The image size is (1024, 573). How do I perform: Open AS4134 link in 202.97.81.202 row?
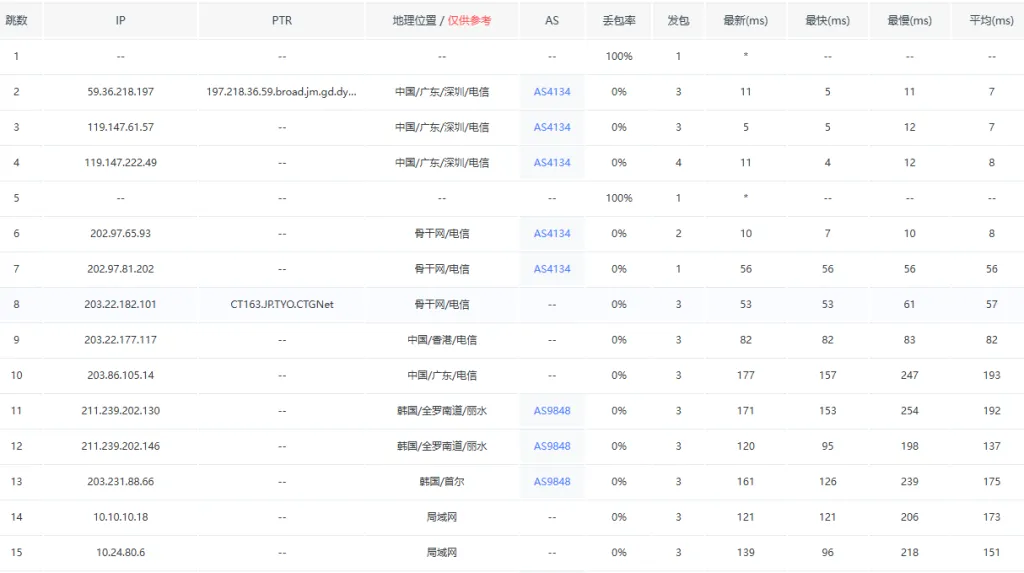click(552, 269)
